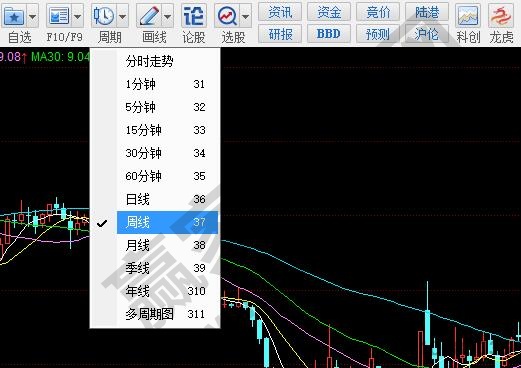Expand the 自选 dropdown arrow
This screenshot has width=521, height=368.
coord(32,16)
